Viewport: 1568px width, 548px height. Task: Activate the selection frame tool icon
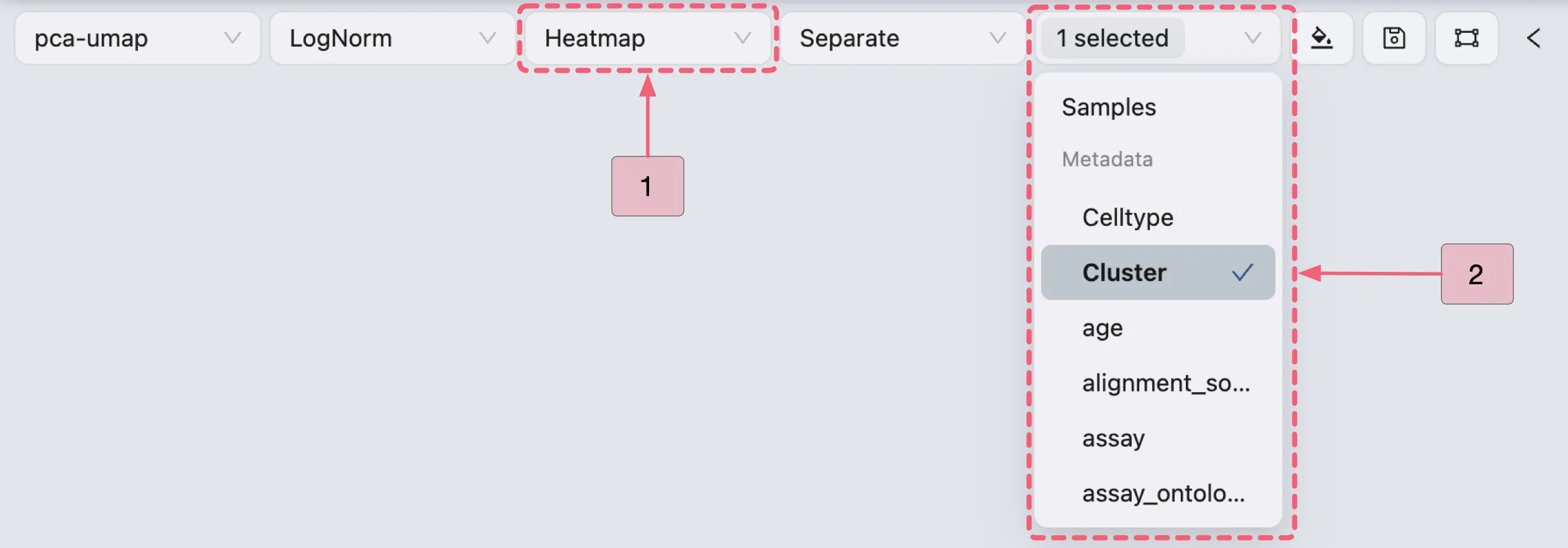(1466, 38)
